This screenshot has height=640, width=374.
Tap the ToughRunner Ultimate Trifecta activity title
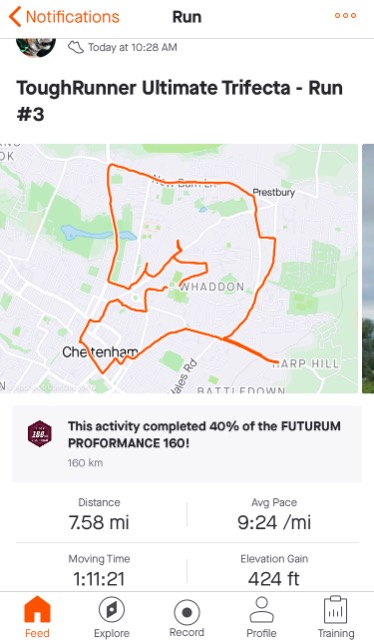[179, 100]
